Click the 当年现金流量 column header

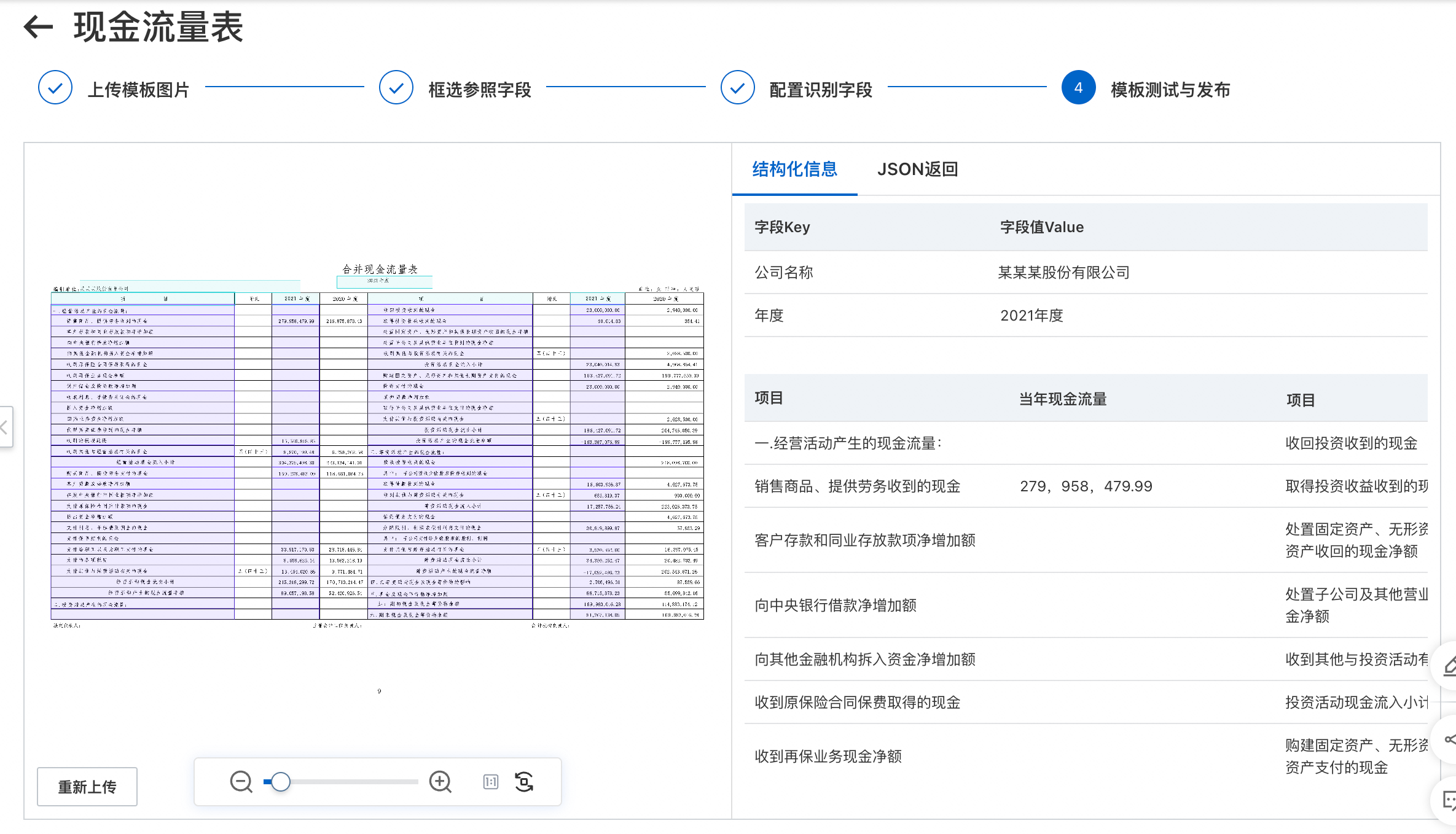[1063, 399]
